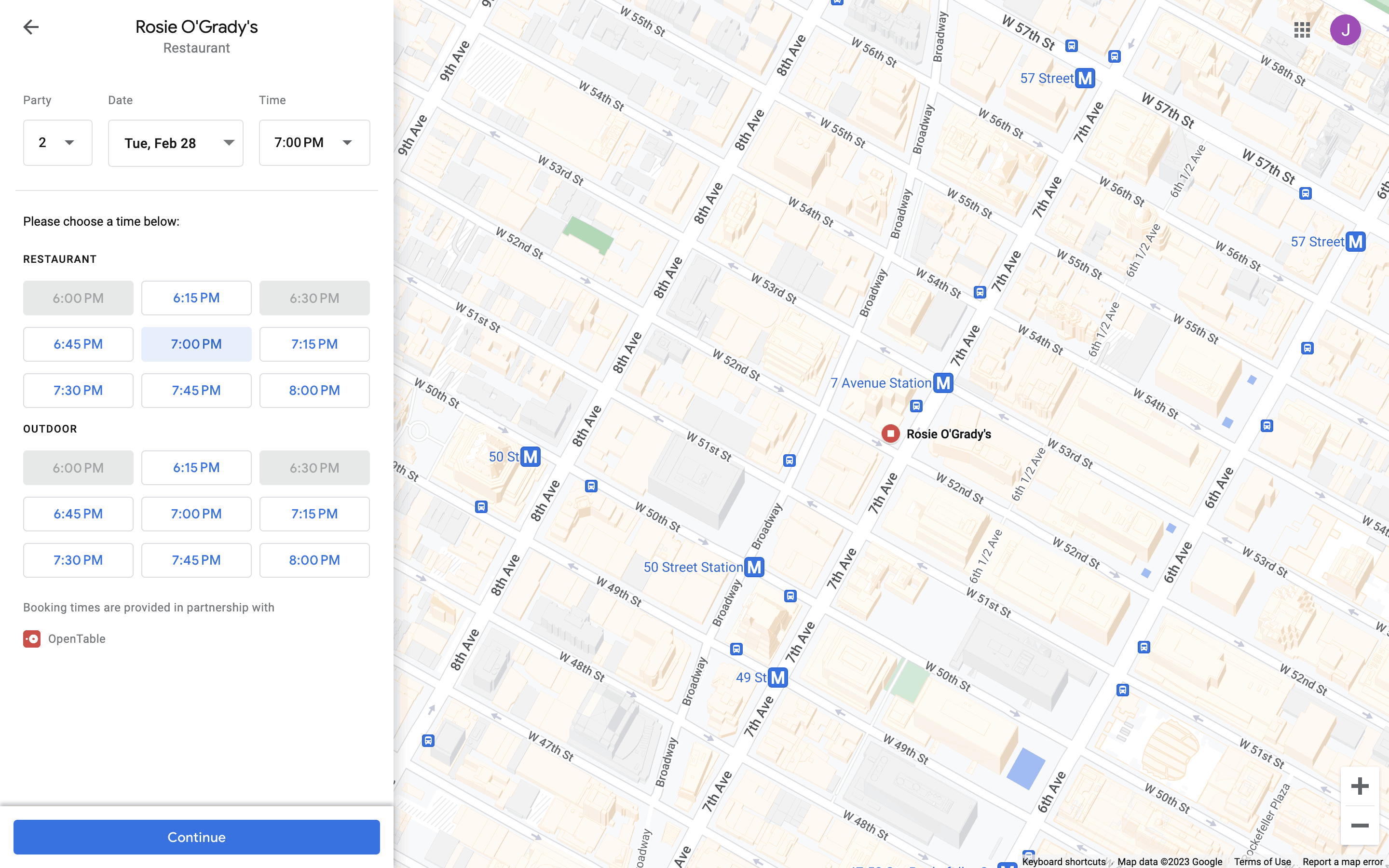Viewport: 1389px width, 868px height.
Task: Click the Continue button
Action: tap(196, 837)
